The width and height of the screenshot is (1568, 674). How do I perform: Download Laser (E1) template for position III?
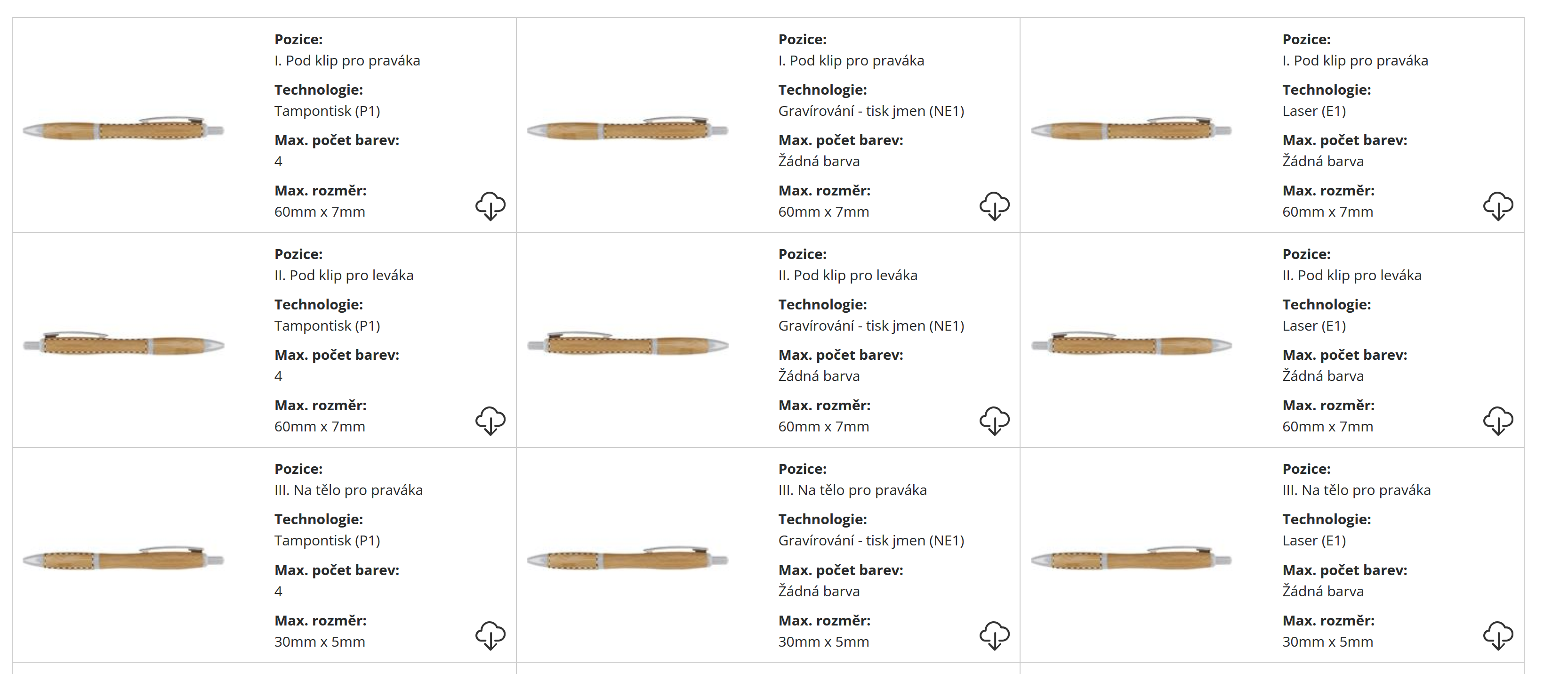(x=1498, y=636)
